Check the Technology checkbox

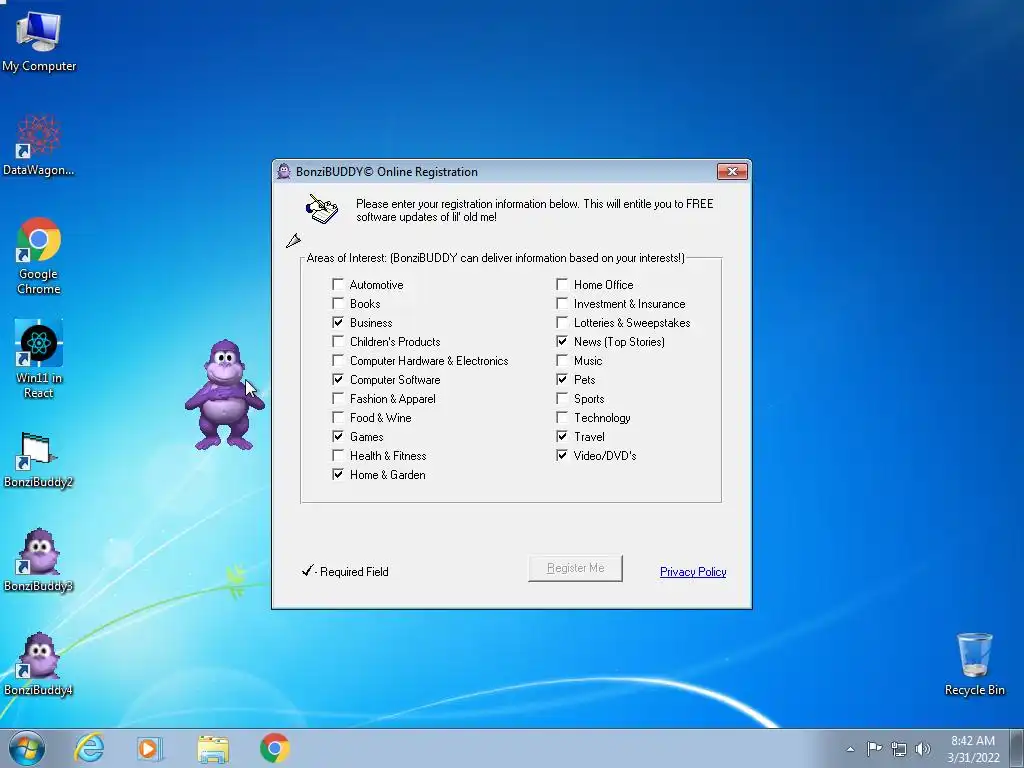562,417
